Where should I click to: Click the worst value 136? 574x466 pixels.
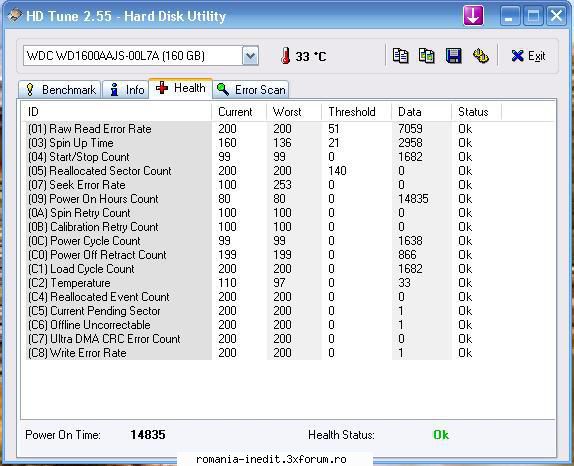(282, 143)
